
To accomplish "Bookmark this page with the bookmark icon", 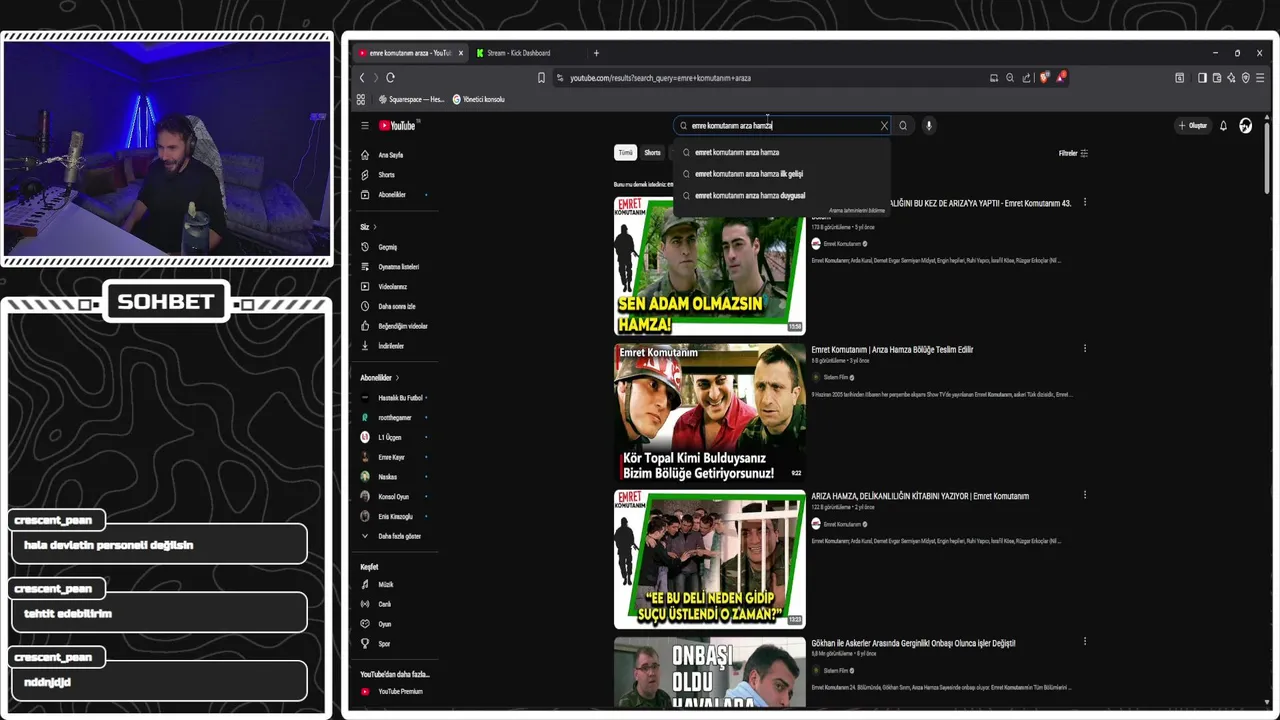I will tap(541, 78).
